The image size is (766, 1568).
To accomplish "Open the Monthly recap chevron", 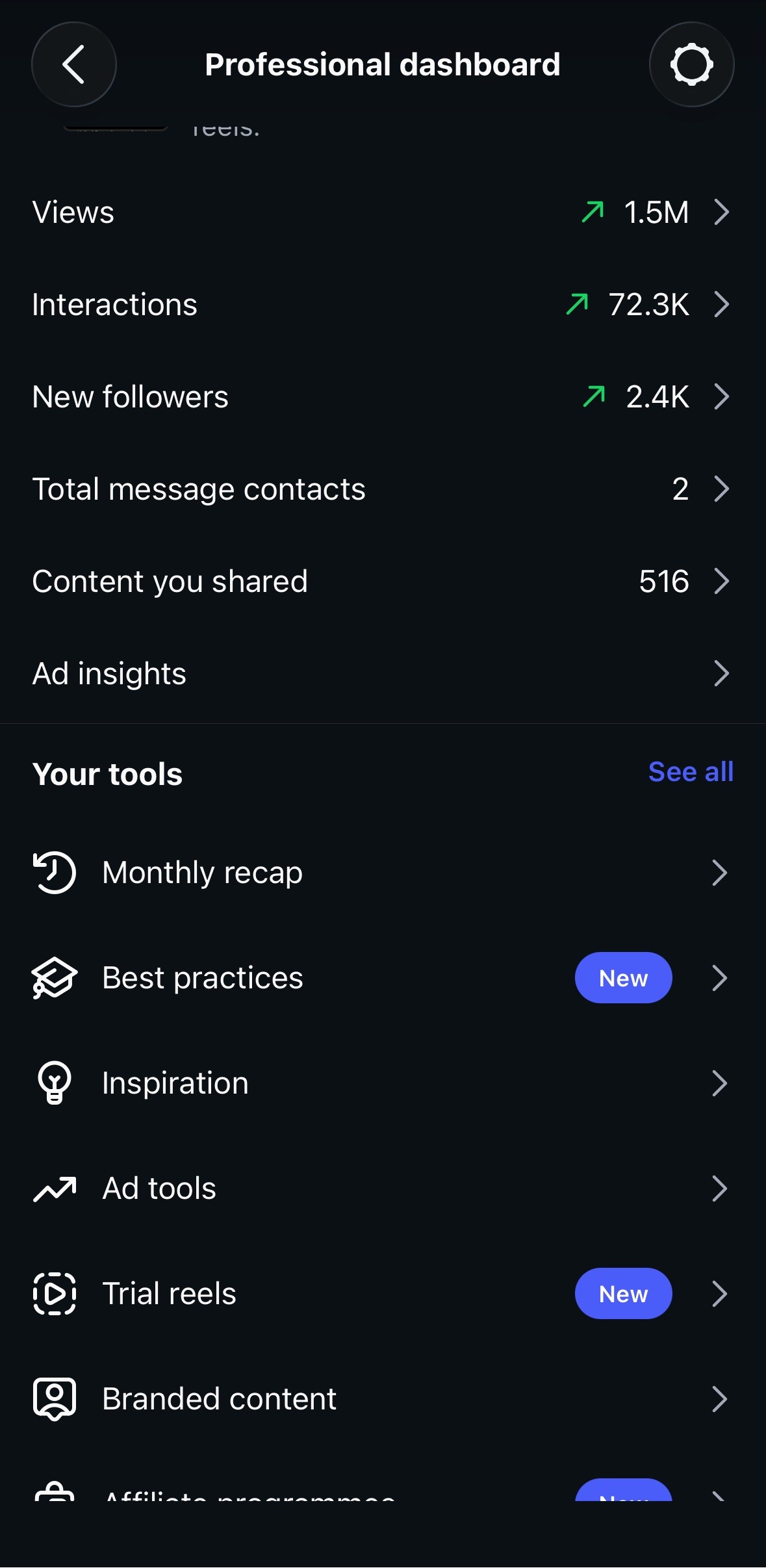I will pyautogui.click(x=719, y=873).
